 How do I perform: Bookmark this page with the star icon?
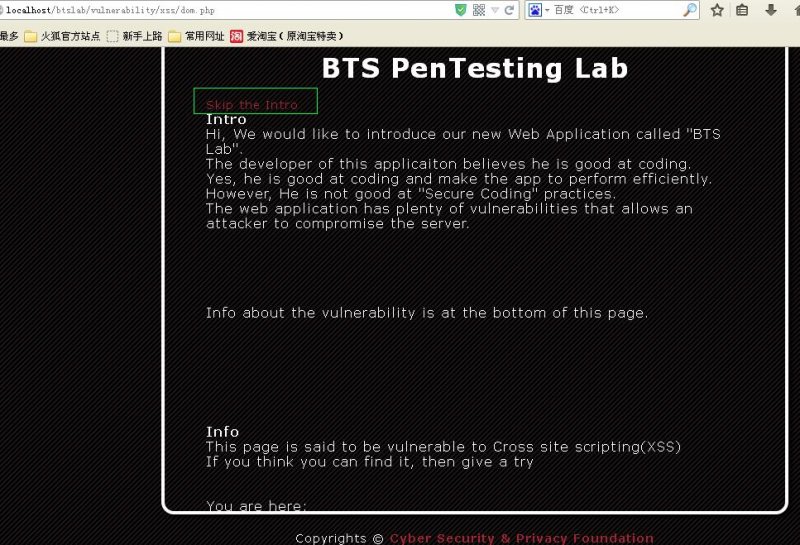click(x=717, y=10)
